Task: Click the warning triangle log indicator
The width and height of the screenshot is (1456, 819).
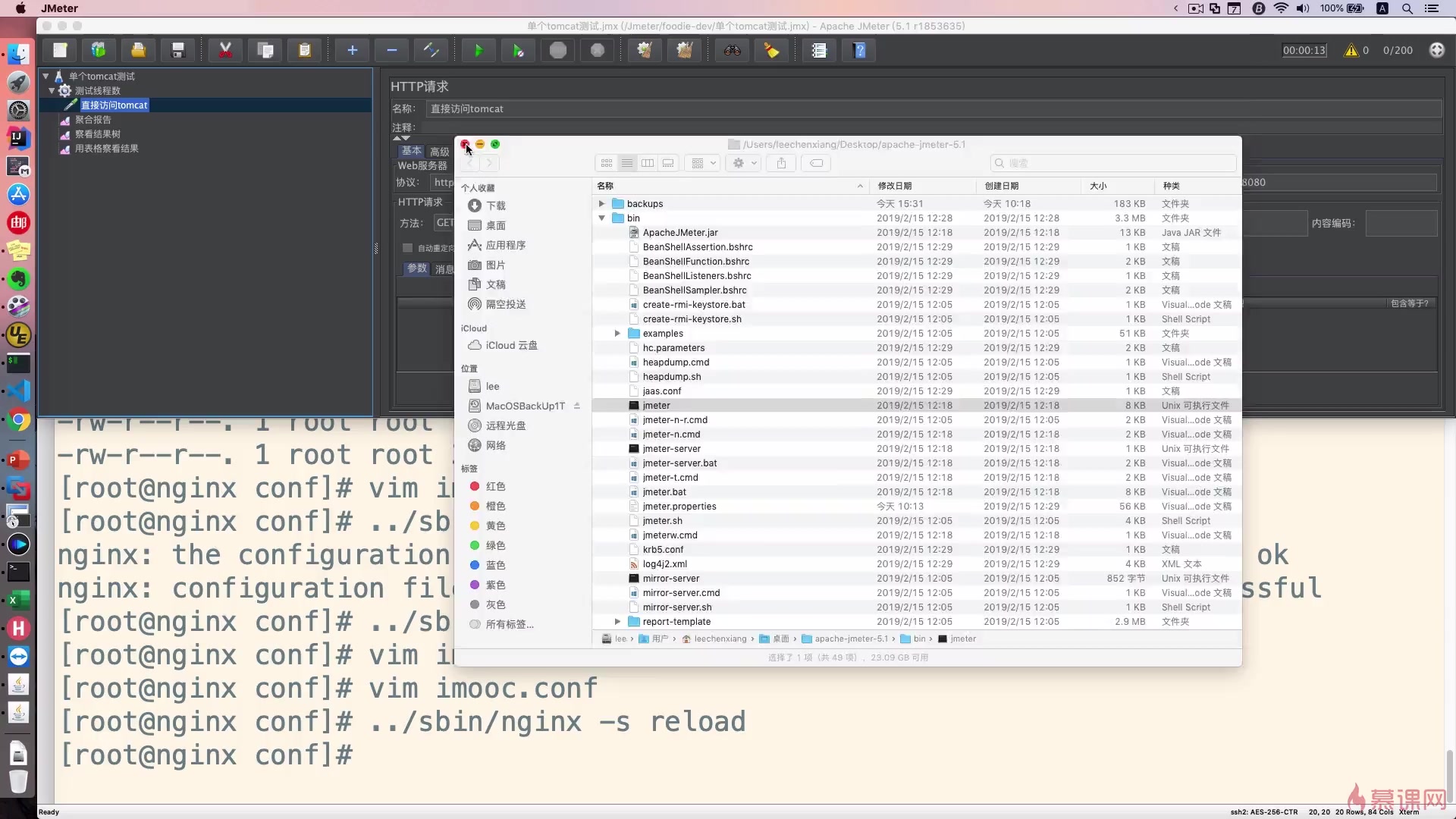Action: (1351, 50)
